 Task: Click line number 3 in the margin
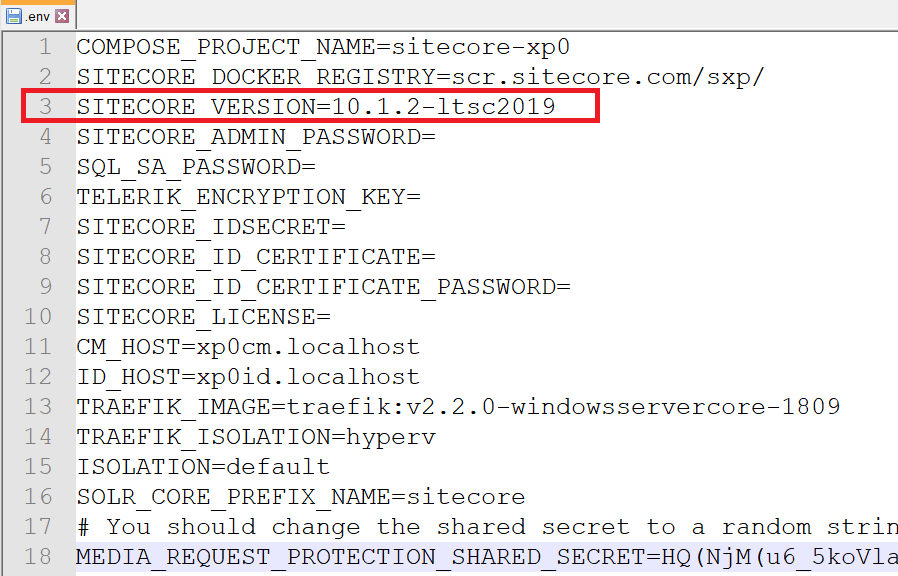44,107
